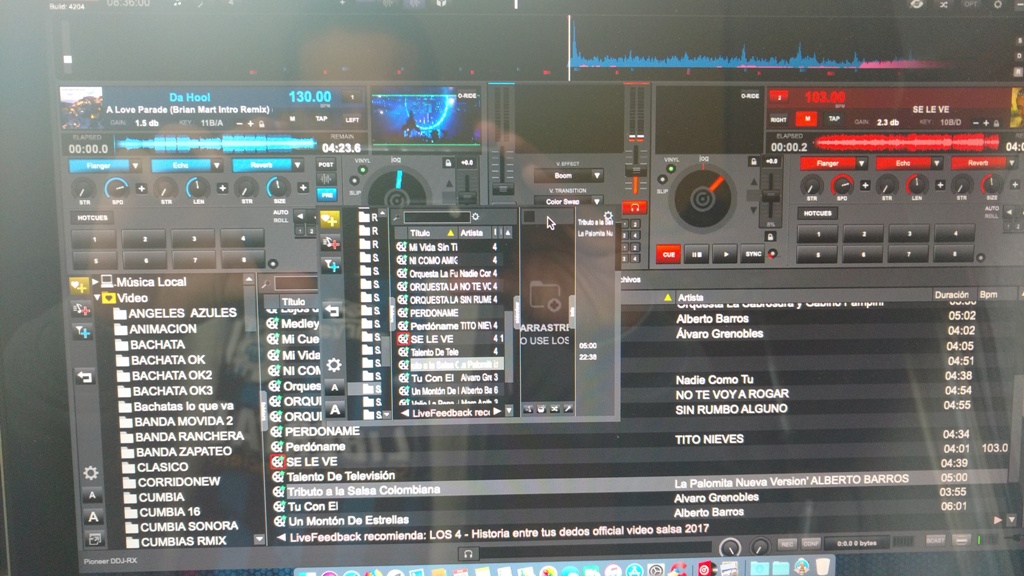Image resolution: width=1024 pixels, height=576 pixels.
Task: Click large A font icon in main sidebar
Action: pos(93,517)
